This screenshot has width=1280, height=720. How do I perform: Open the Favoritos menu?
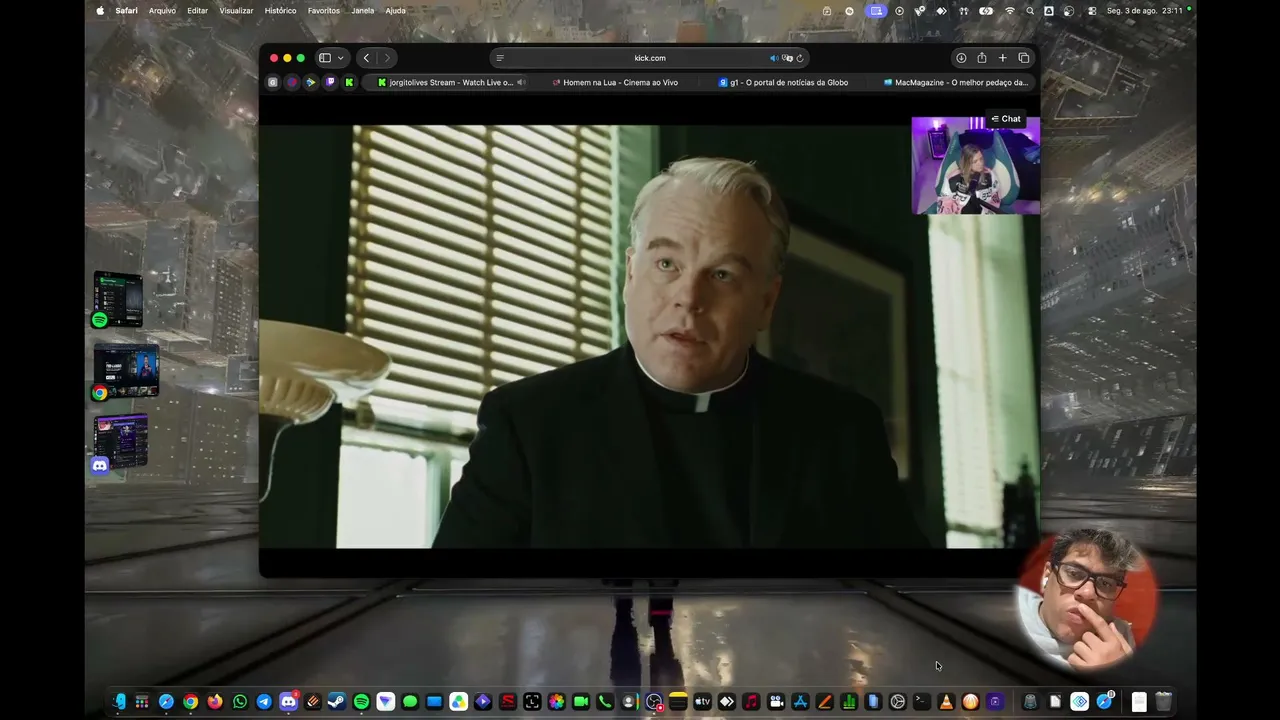pos(324,11)
